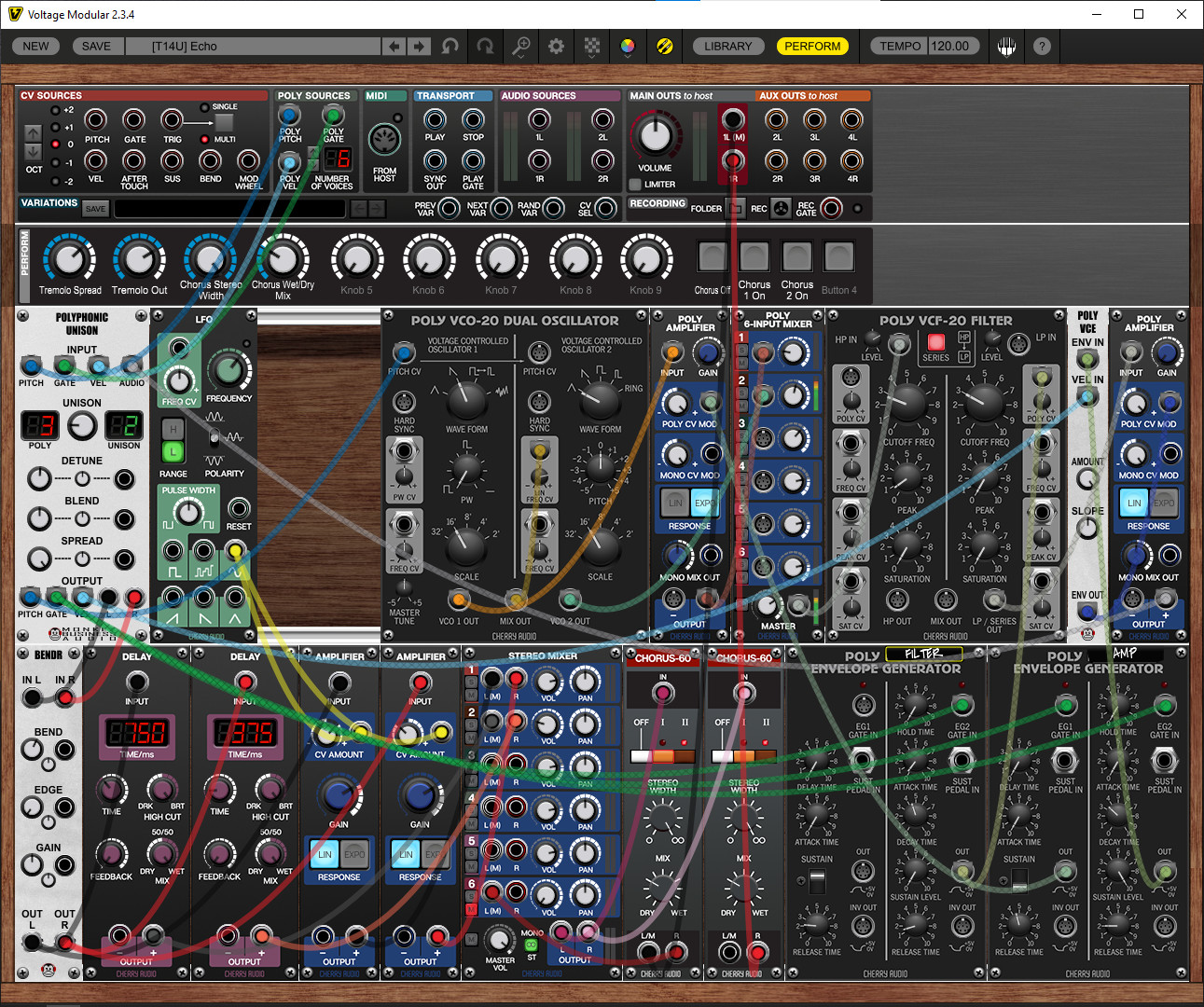Flip the LFO POLARITY switch

215,437
